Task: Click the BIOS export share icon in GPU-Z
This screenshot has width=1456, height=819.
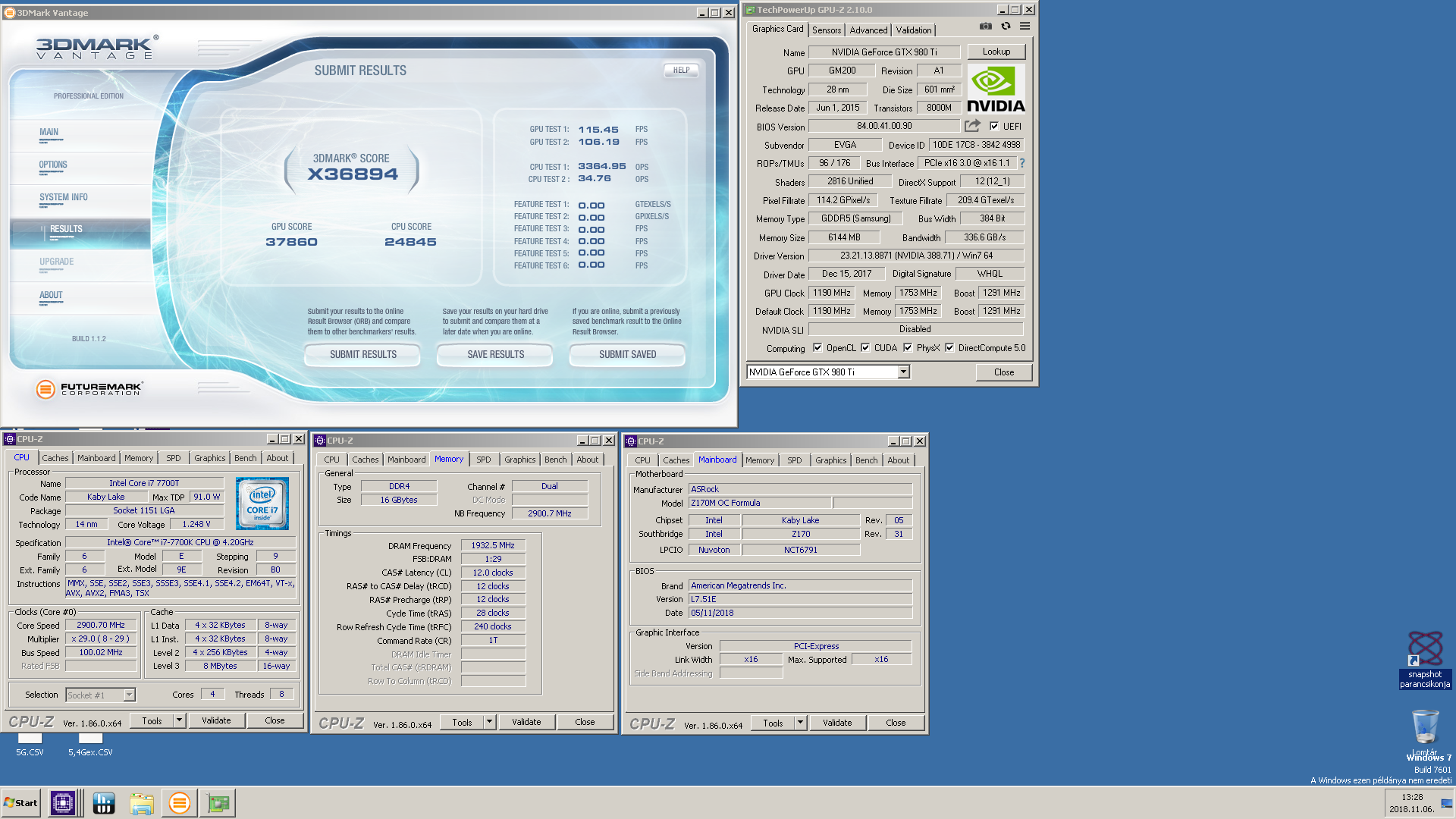Action: pos(972,126)
